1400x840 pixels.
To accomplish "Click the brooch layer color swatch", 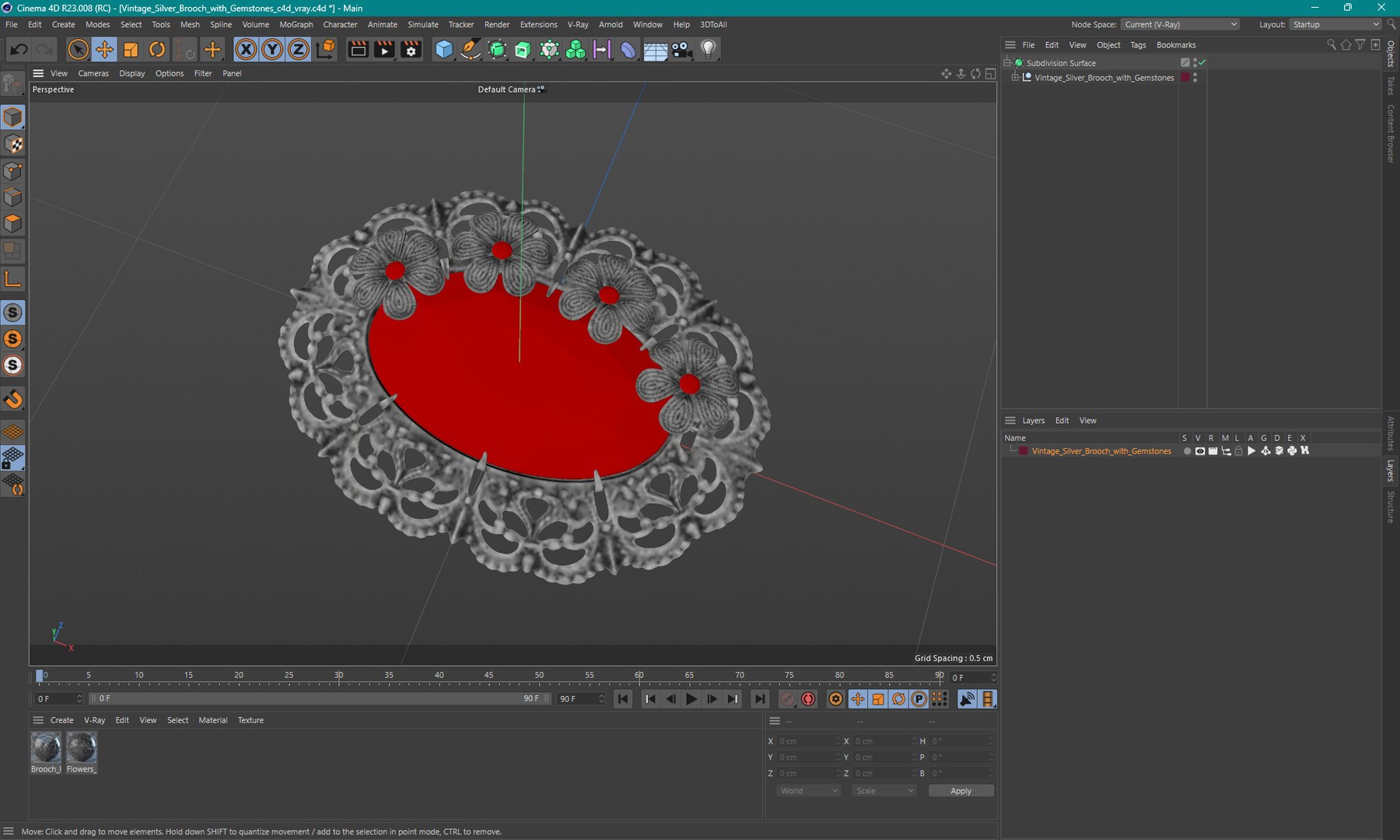I will (x=1024, y=451).
